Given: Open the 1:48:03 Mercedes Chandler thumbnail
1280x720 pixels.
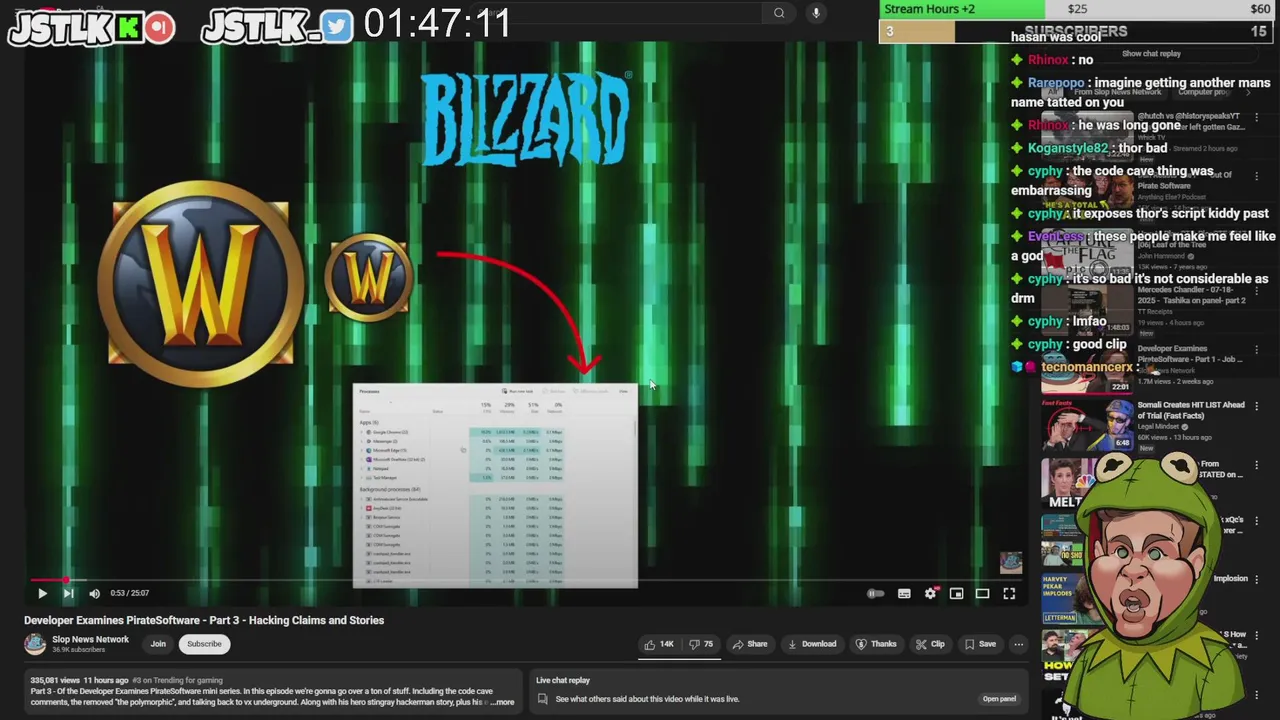Looking at the screenshot, I should [x=1087, y=312].
